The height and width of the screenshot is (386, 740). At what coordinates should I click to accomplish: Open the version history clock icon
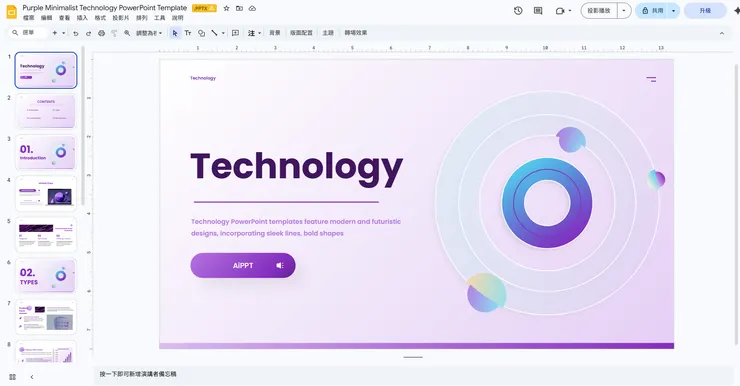click(x=518, y=10)
